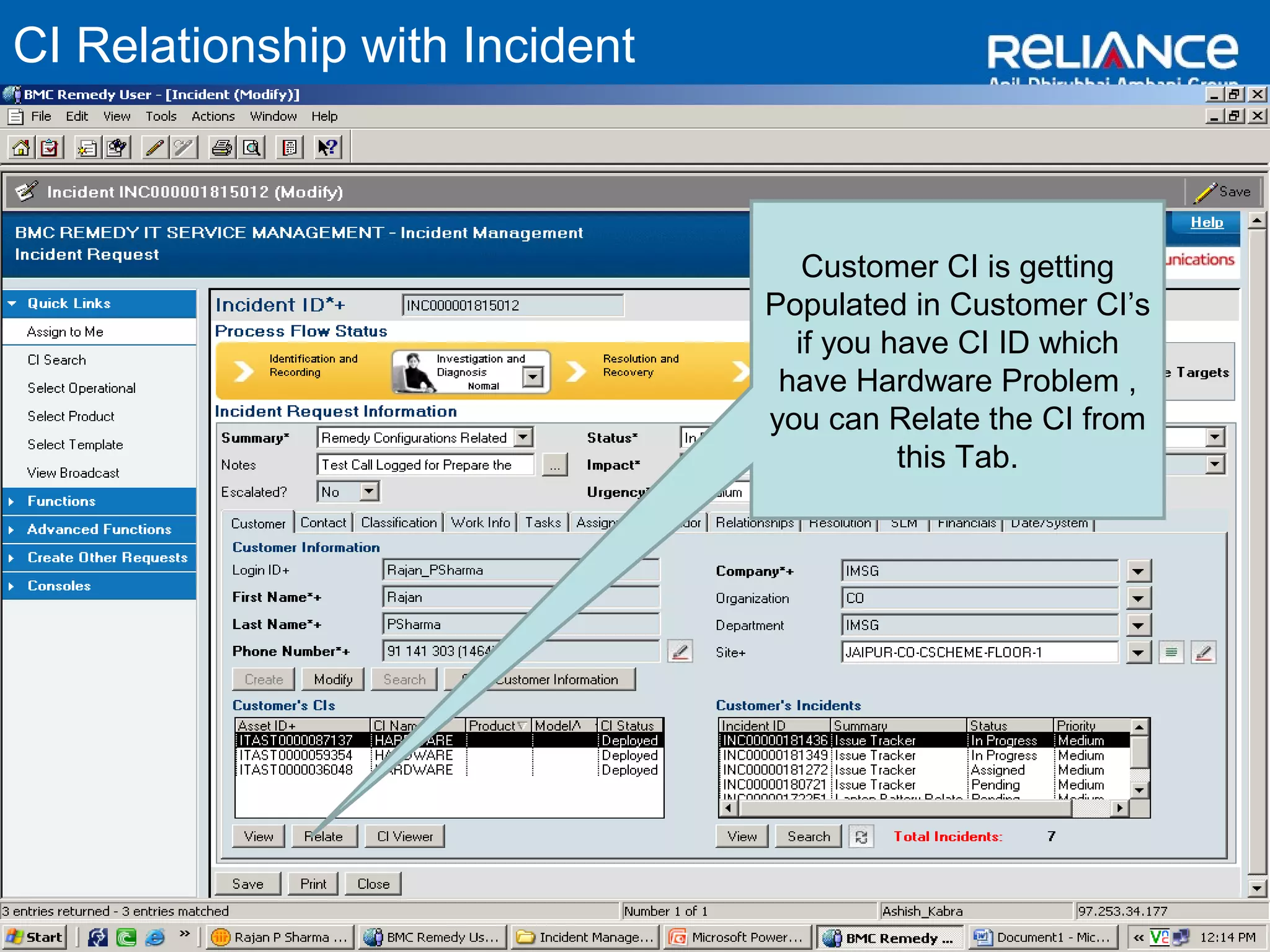Click the grayed Modify All toolbar icon
This screenshot has height=952, width=1270.
point(184,148)
